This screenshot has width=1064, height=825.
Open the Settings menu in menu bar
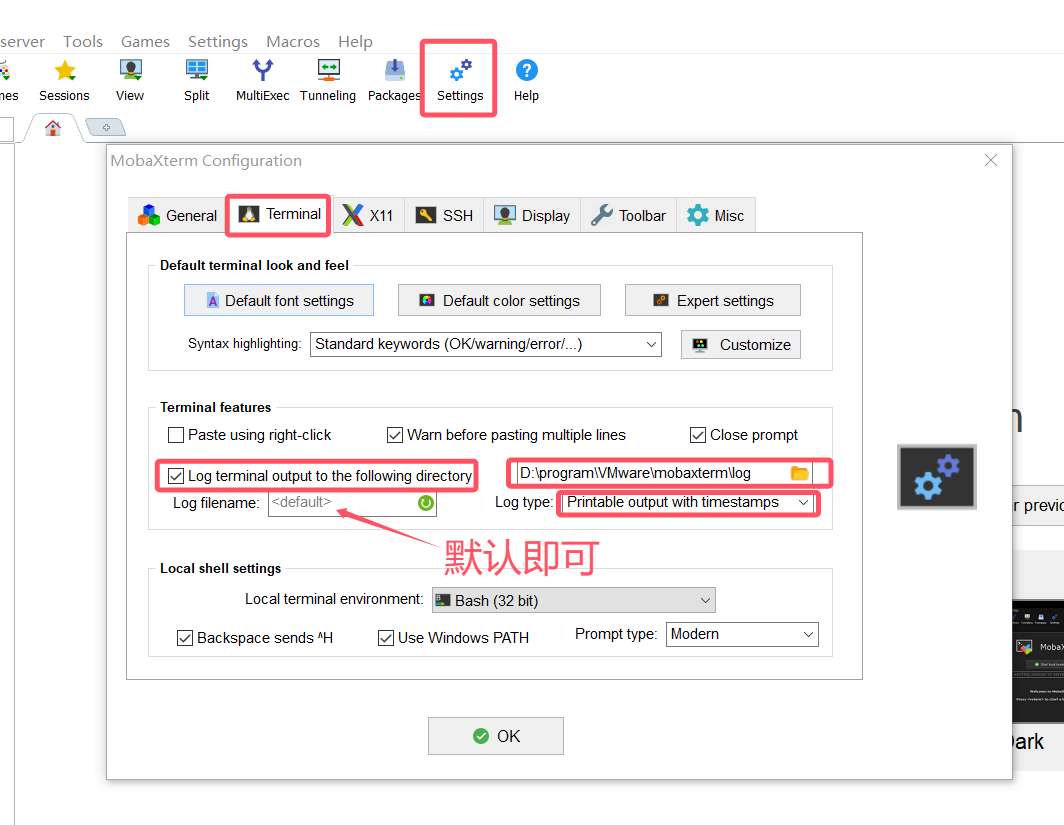point(218,41)
